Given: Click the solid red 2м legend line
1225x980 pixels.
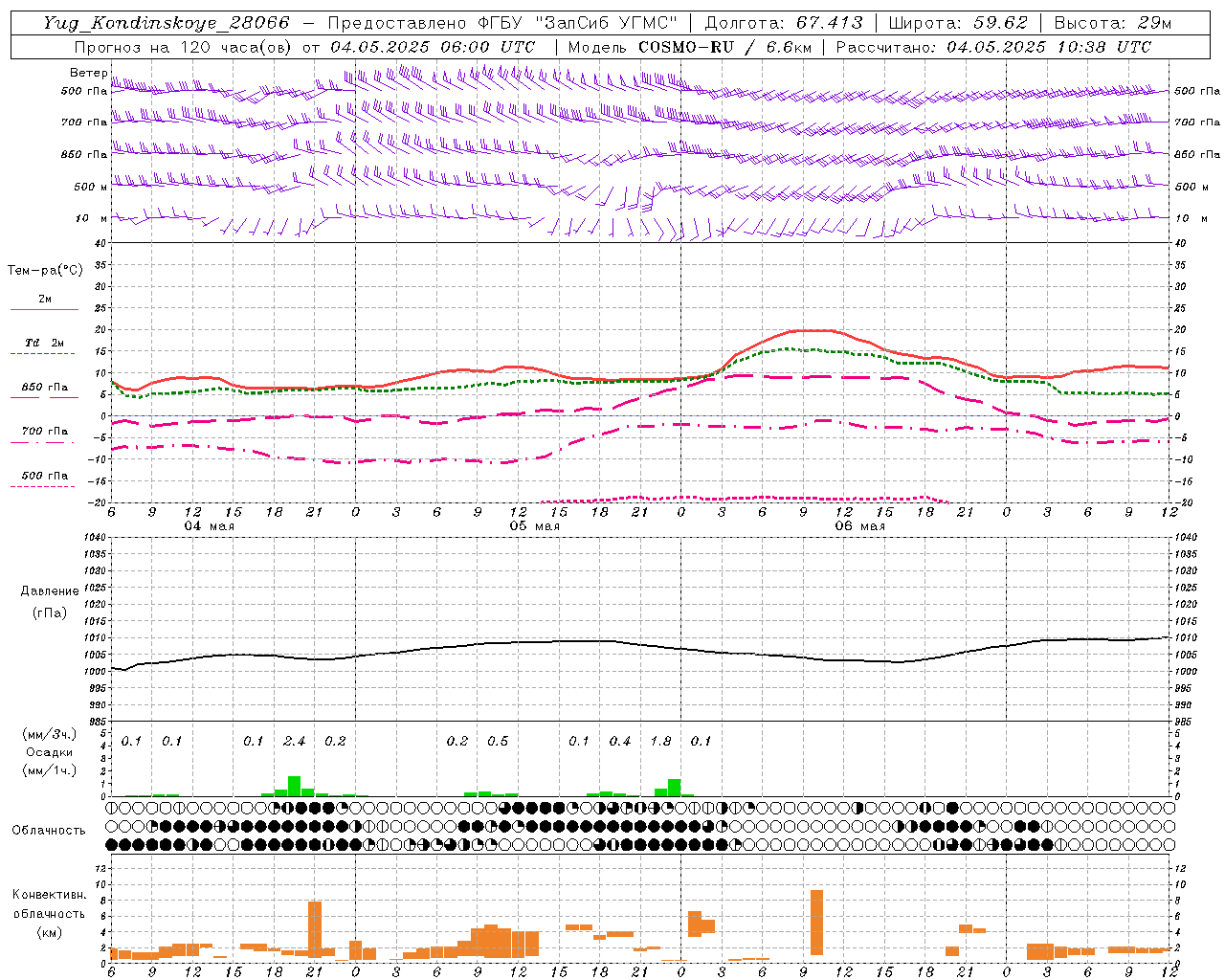Looking at the screenshot, I should click(x=44, y=309).
